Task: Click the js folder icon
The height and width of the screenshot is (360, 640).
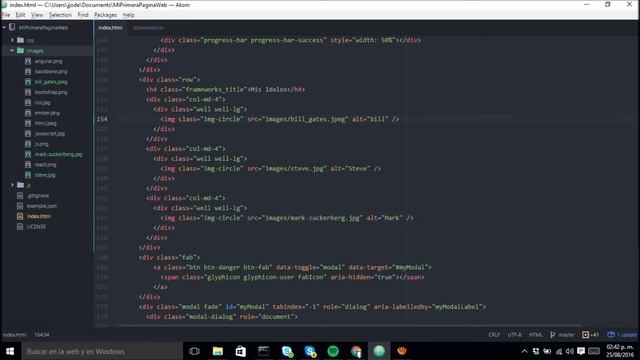Action: coord(20,185)
